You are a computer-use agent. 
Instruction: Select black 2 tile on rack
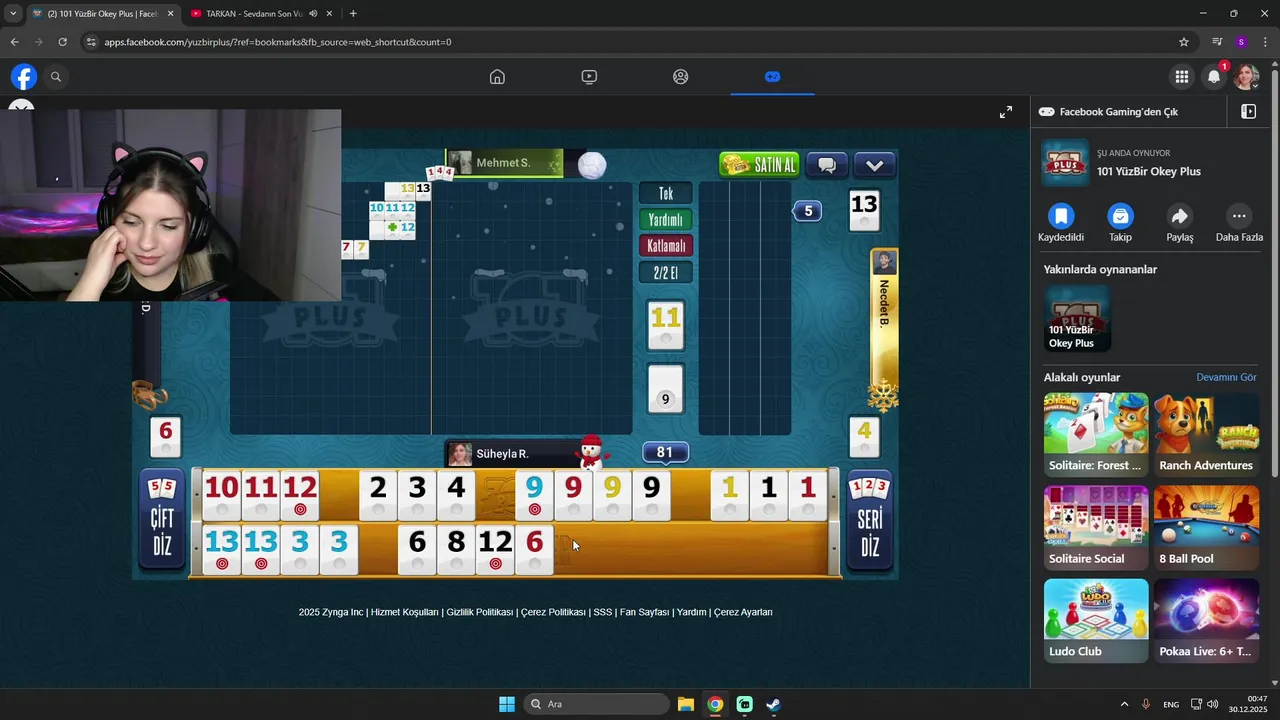click(x=378, y=495)
